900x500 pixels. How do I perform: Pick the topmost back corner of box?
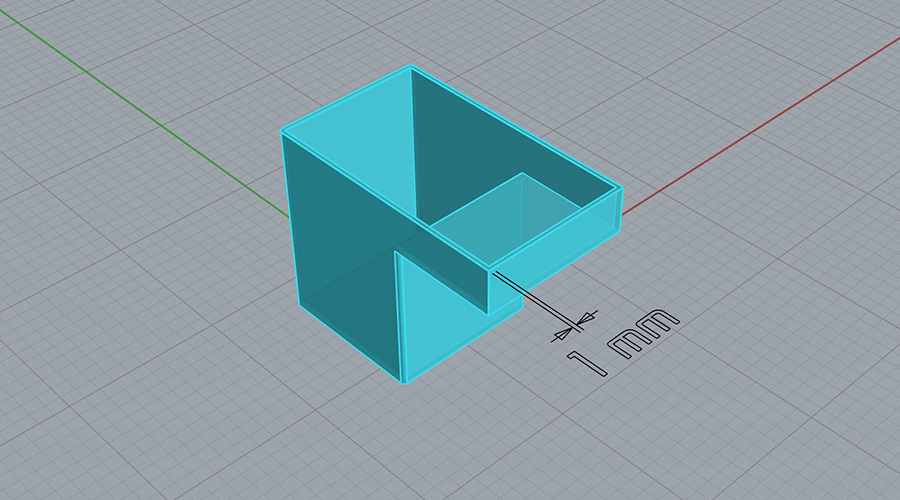click(411, 68)
